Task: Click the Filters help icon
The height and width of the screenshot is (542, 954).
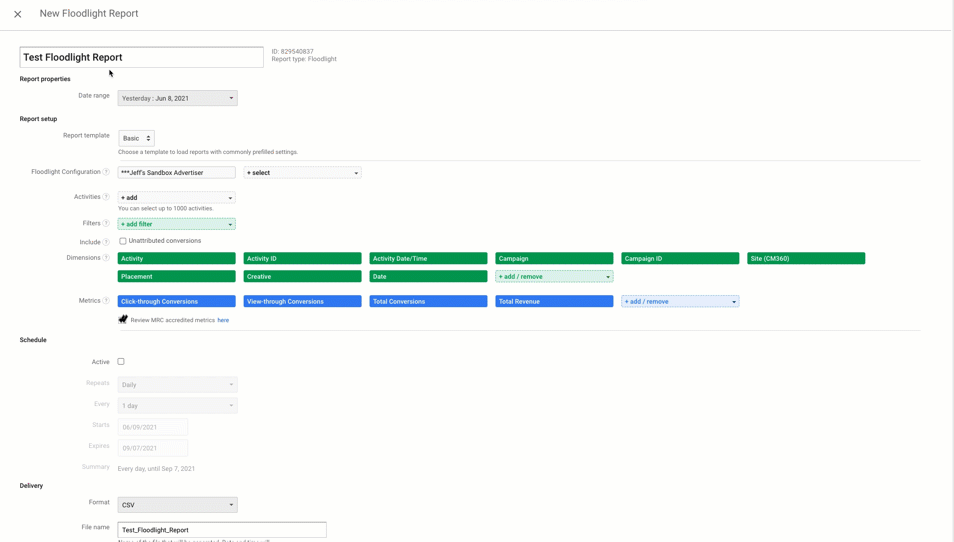Action: tap(106, 223)
